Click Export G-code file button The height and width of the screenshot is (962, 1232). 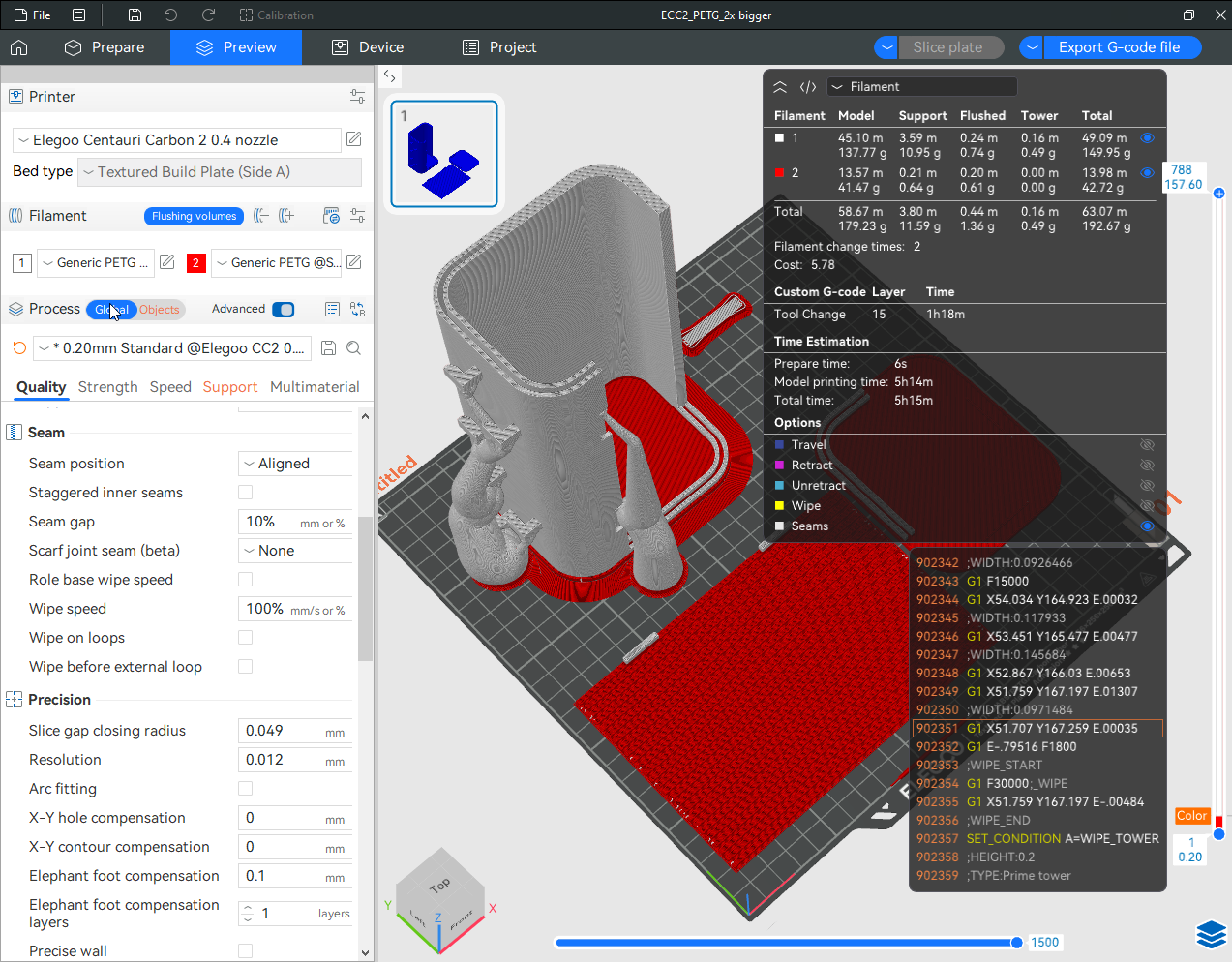point(1122,47)
